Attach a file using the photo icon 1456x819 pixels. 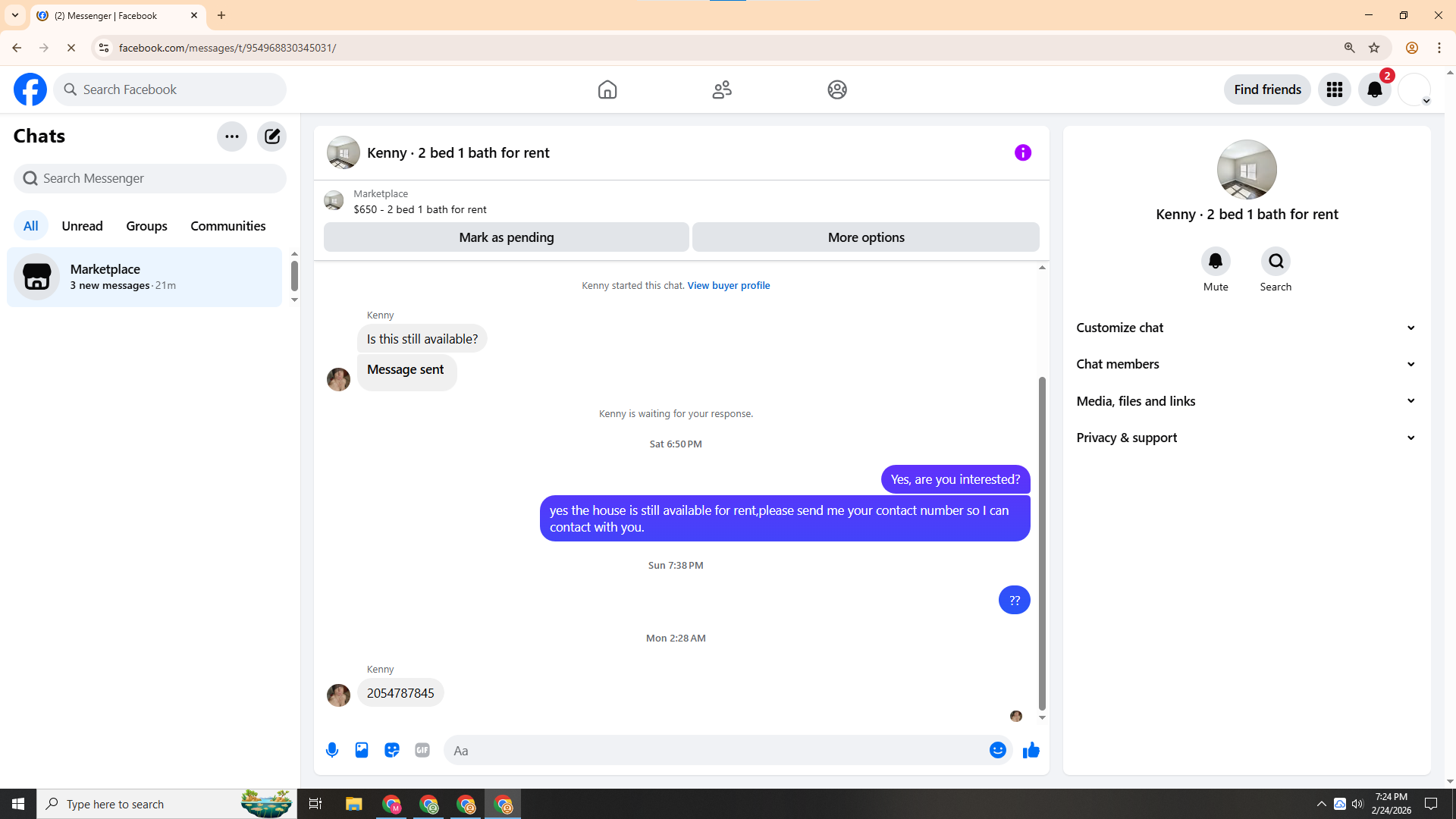[362, 750]
